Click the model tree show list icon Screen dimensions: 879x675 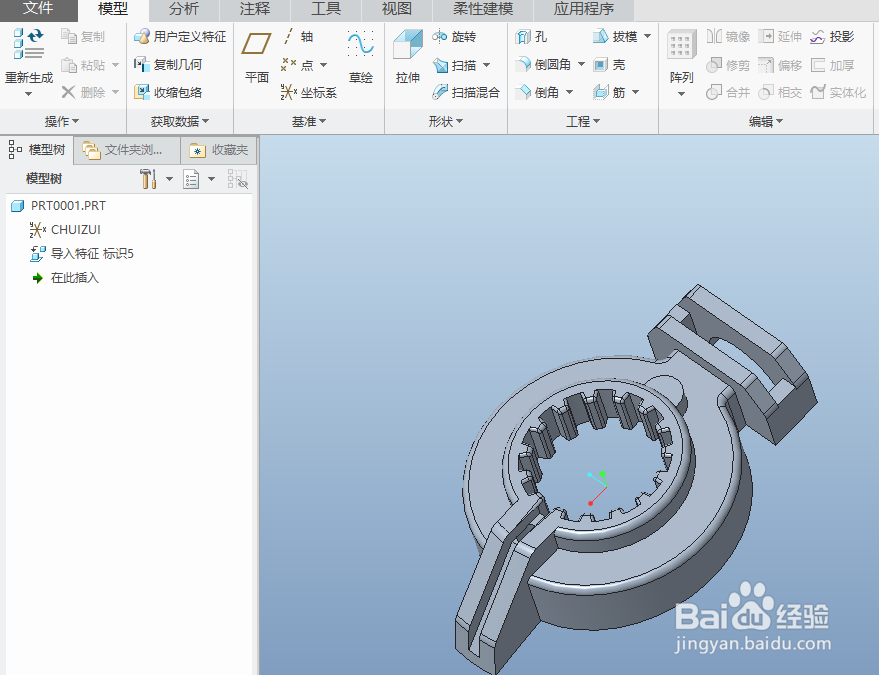191,179
